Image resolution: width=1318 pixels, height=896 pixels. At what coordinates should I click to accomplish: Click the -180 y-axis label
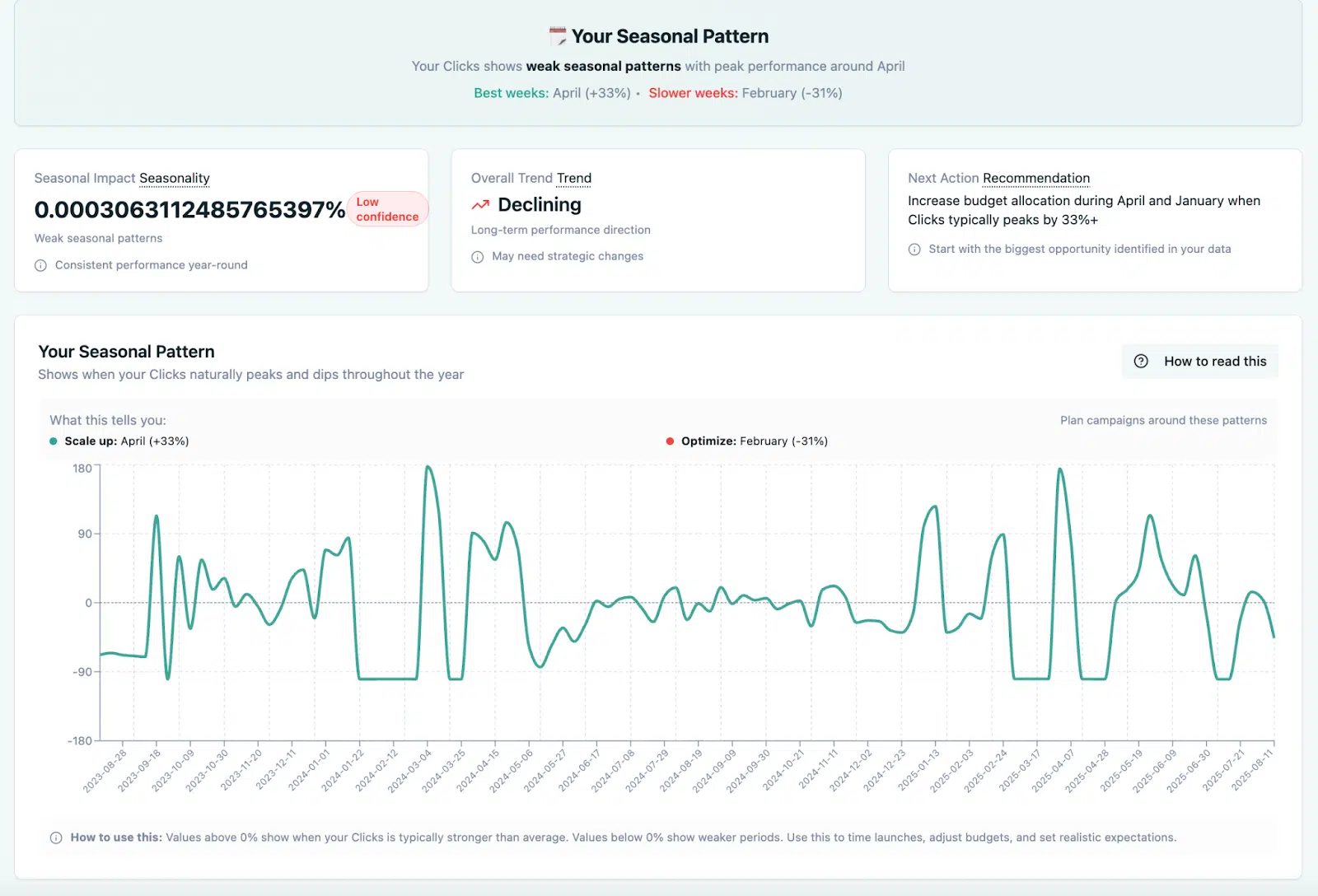[x=80, y=741]
